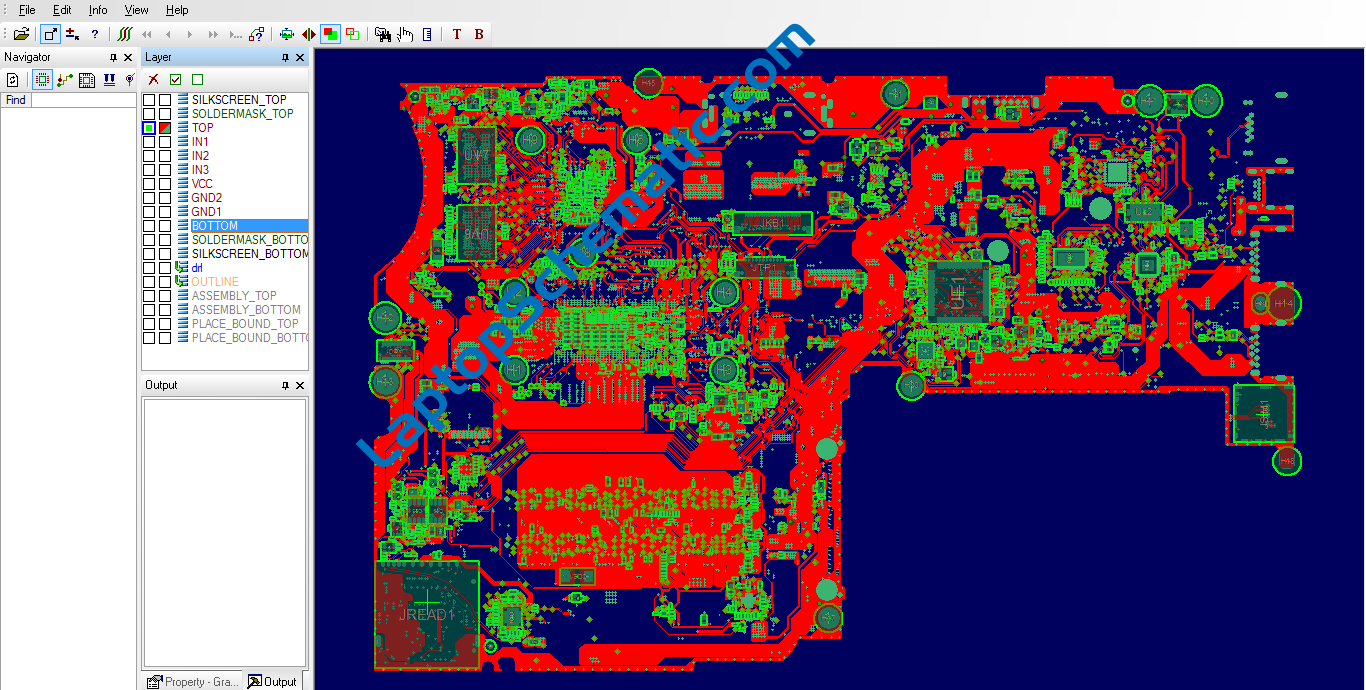Click the JREAD1 component on the board
The width and height of the screenshot is (1366, 690).
click(x=427, y=615)
